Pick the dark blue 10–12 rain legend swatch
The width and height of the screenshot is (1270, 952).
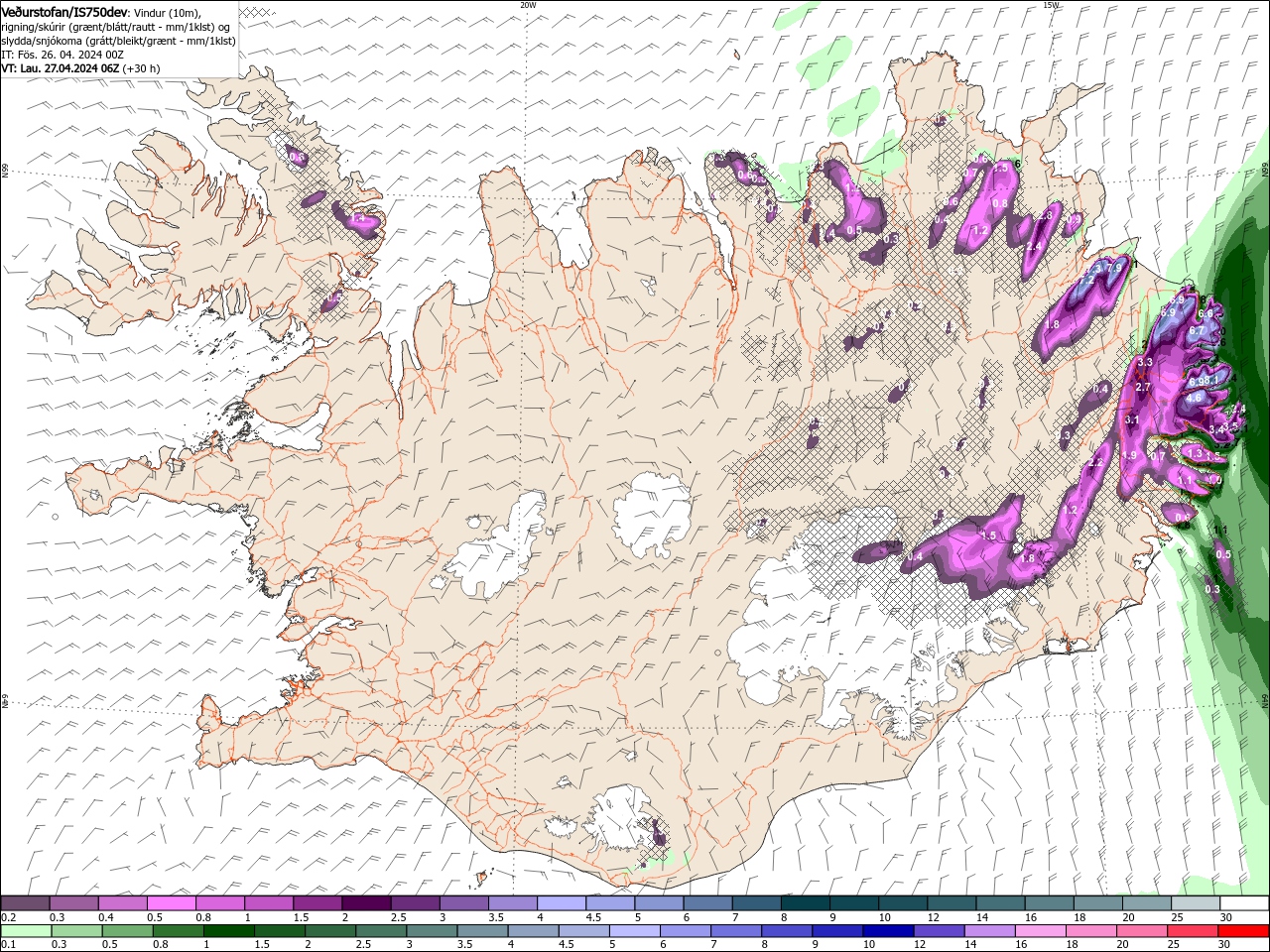click(x=888, y=931)
